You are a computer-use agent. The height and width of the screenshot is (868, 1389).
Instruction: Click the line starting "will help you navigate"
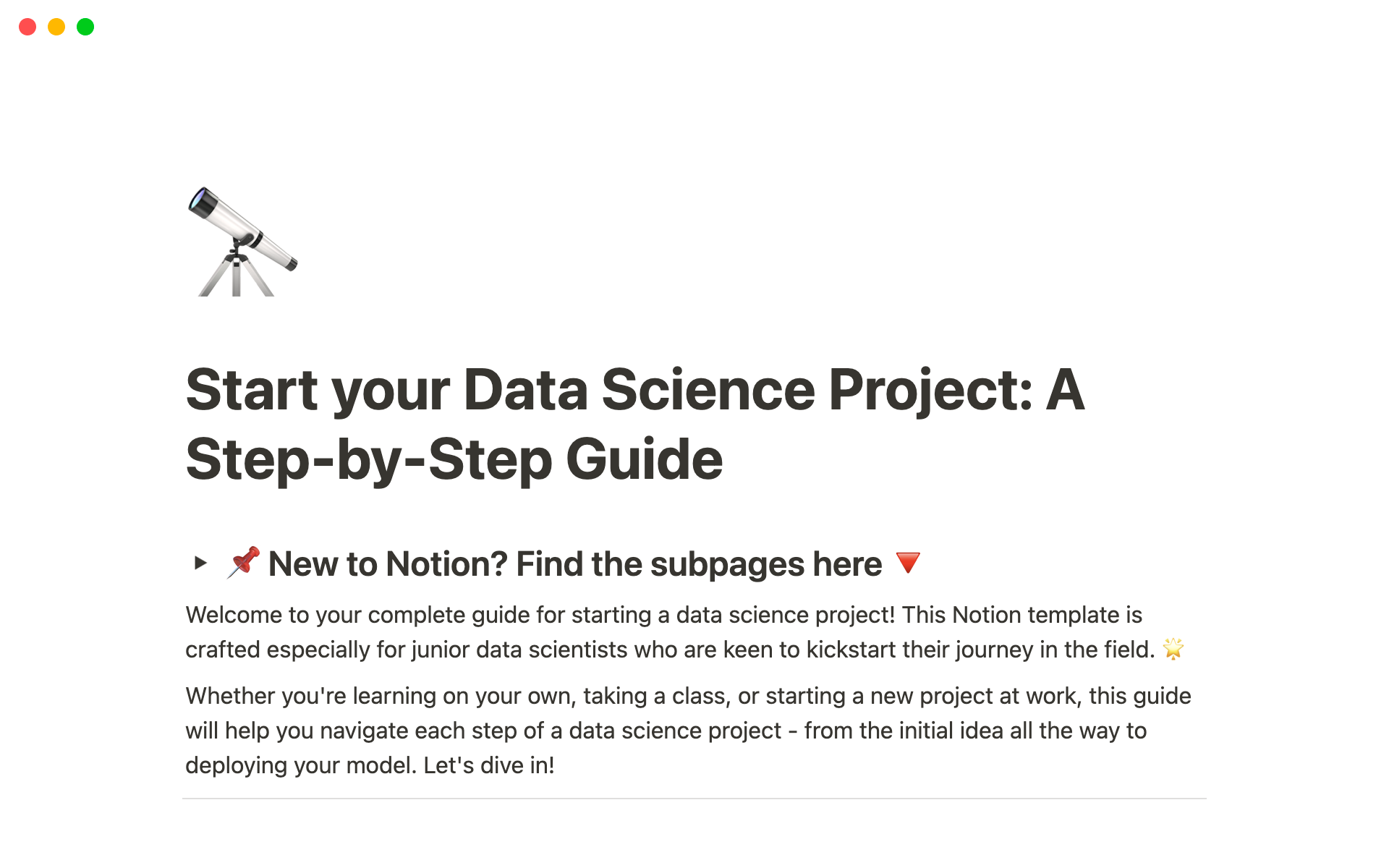pyautogui.click(x=666, y=731)
